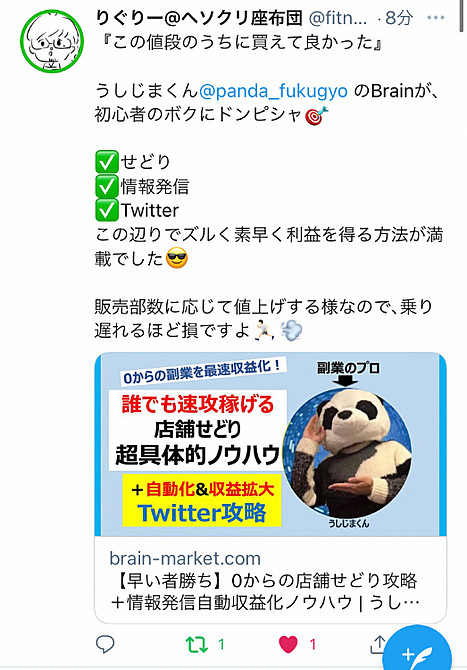Open the @panda_fukugyo mention link
This screenshot has height=670, width=467.
[x=273, y=91]
